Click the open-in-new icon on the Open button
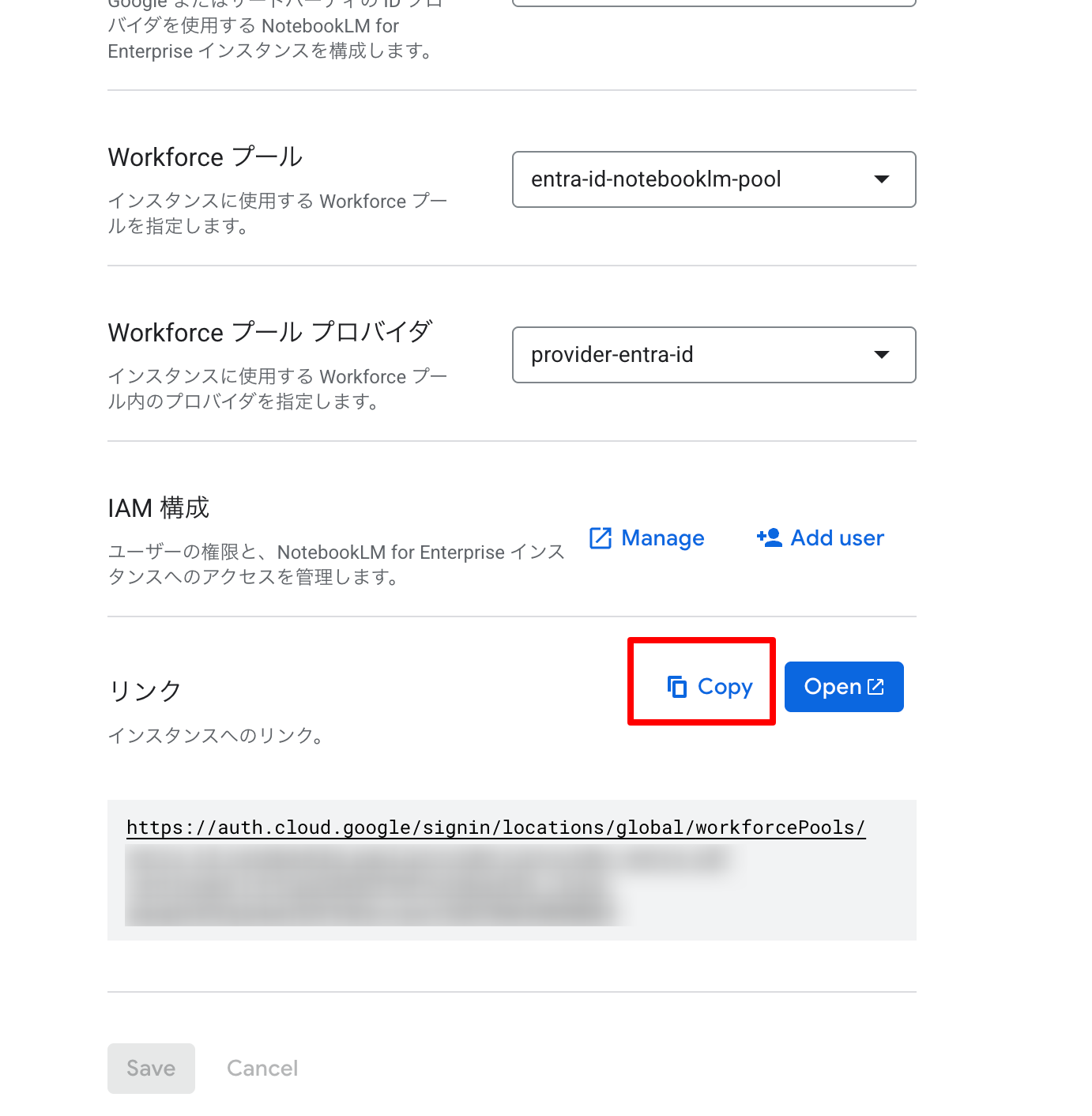The height and width of the screenshot is (1116, 1092). tap(875, 686)
